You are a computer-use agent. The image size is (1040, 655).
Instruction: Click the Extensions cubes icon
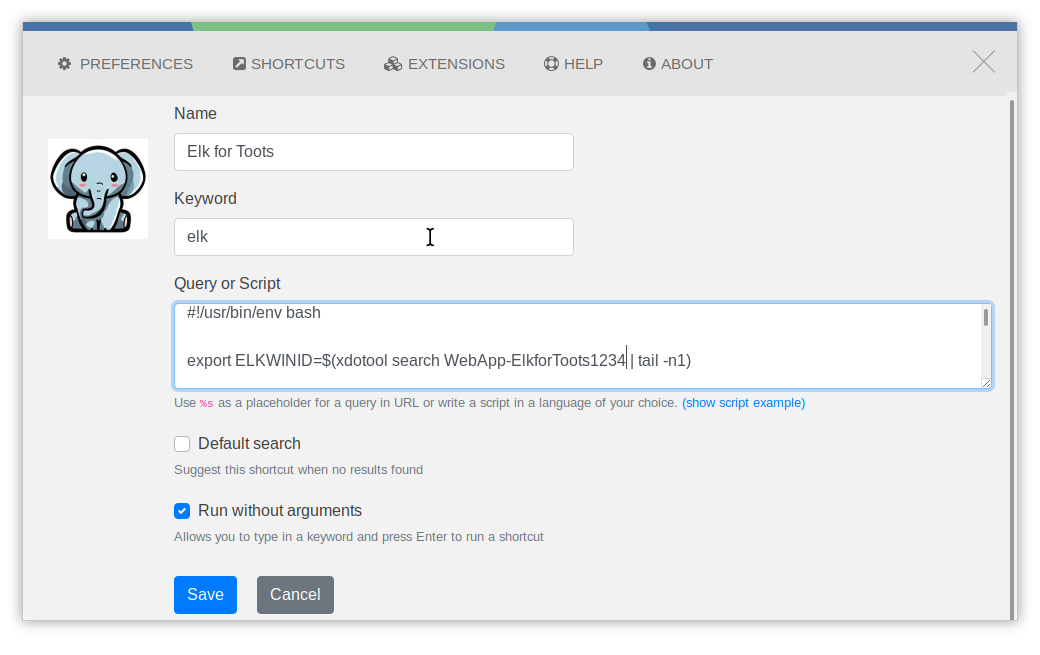point(393,64)
